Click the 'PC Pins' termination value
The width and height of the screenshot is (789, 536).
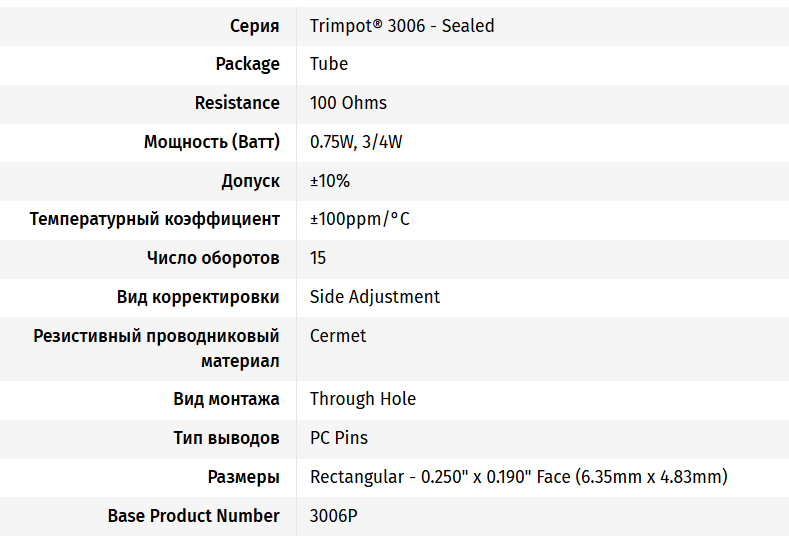coord(339,438)
